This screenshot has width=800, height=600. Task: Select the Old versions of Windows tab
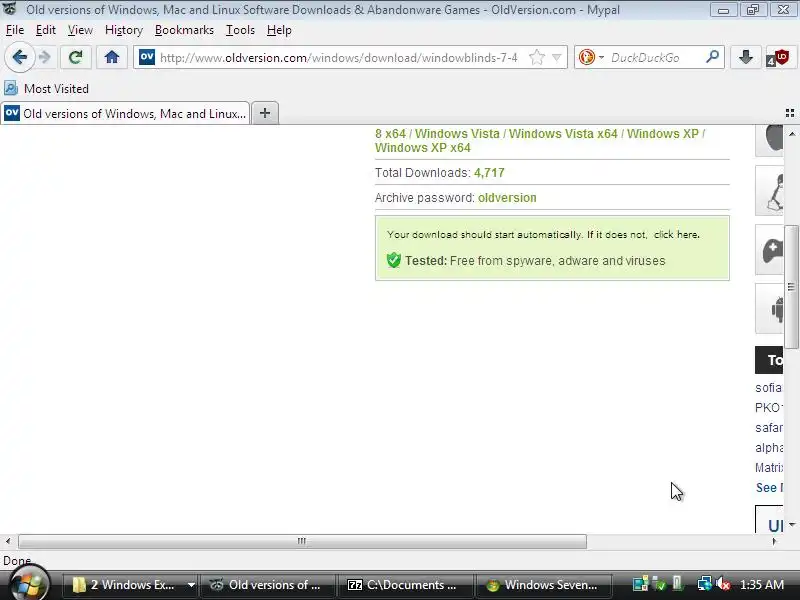point(126,113)
